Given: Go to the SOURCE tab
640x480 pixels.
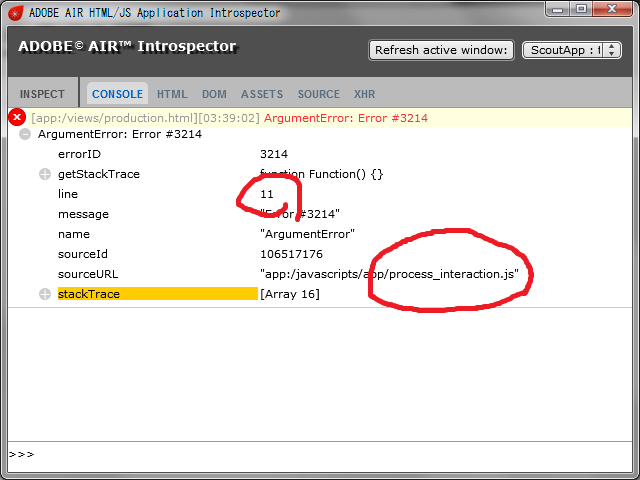Looking at the screenshot, I should (x=318, y=94).
